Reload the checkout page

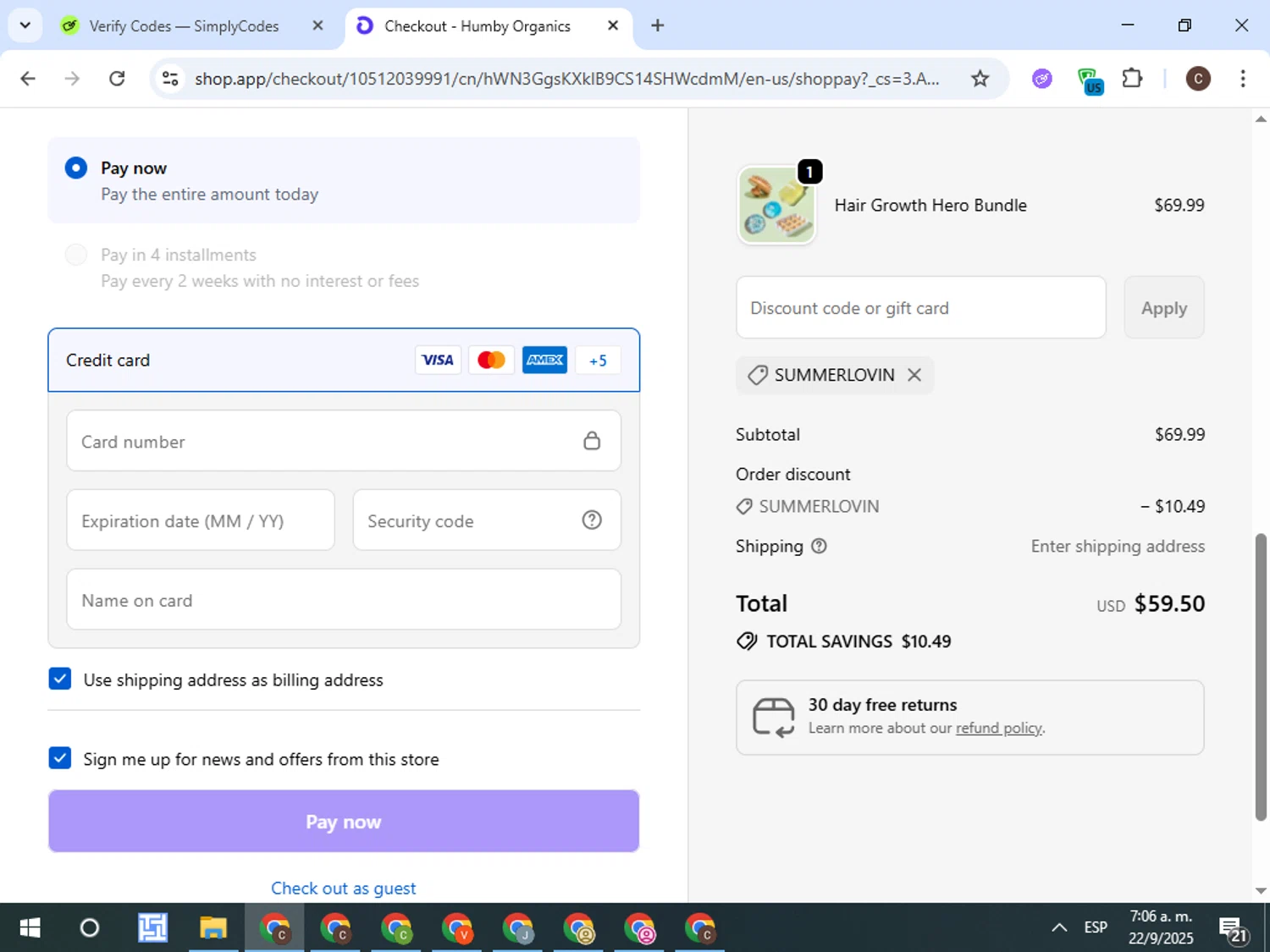tap(117, 79)
